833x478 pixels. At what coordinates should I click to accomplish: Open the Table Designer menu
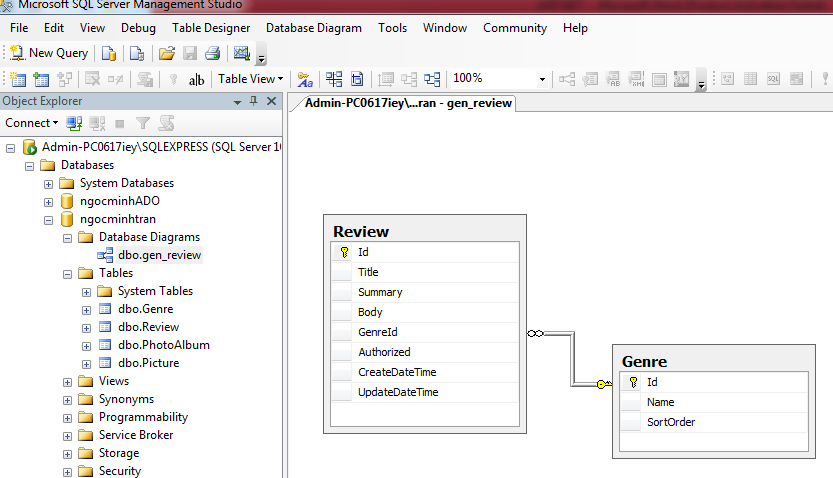(x=211, y=28)
